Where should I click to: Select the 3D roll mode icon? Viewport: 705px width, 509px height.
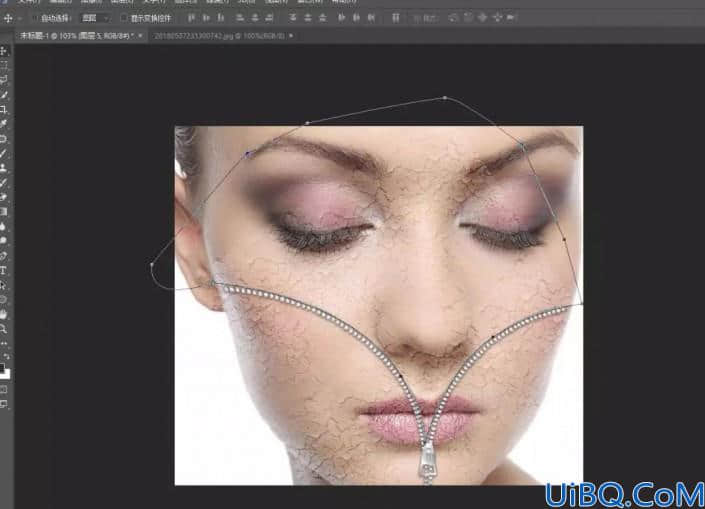pos(468,18)
